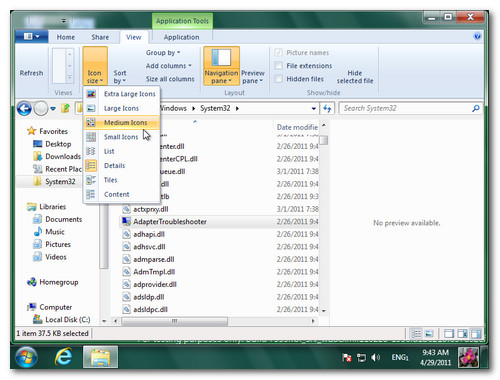Open the Icon size dropdown button

click(x=95, y=66)
